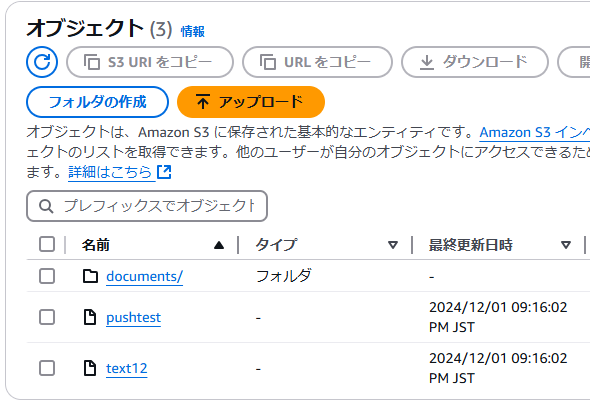Click the folder icon beside documents/
The image size is (590, 404).
[x=90, y=276]
